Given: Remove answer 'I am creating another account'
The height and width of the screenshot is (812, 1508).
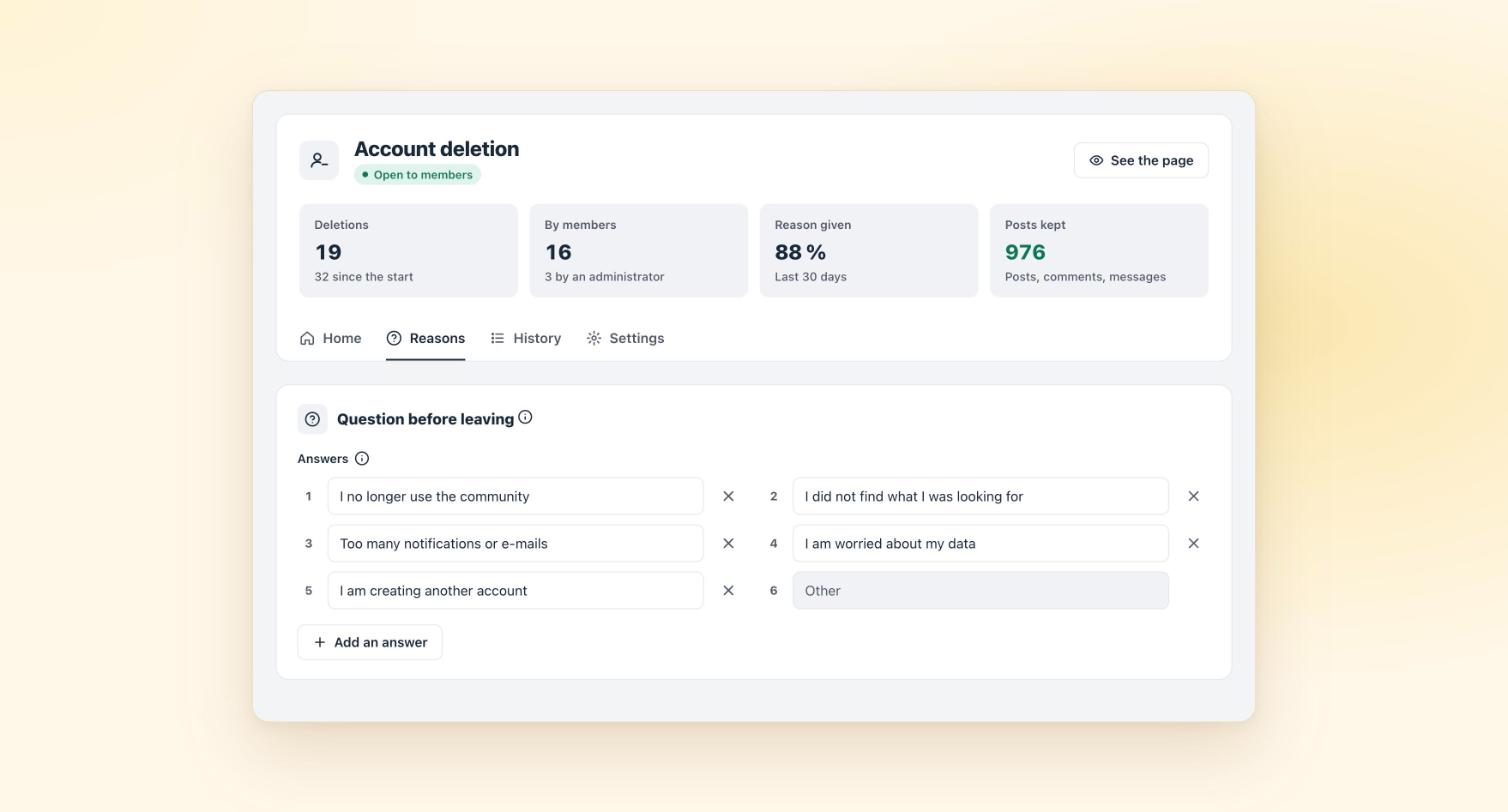Looking at the screenshot, I should coord(728,591).
